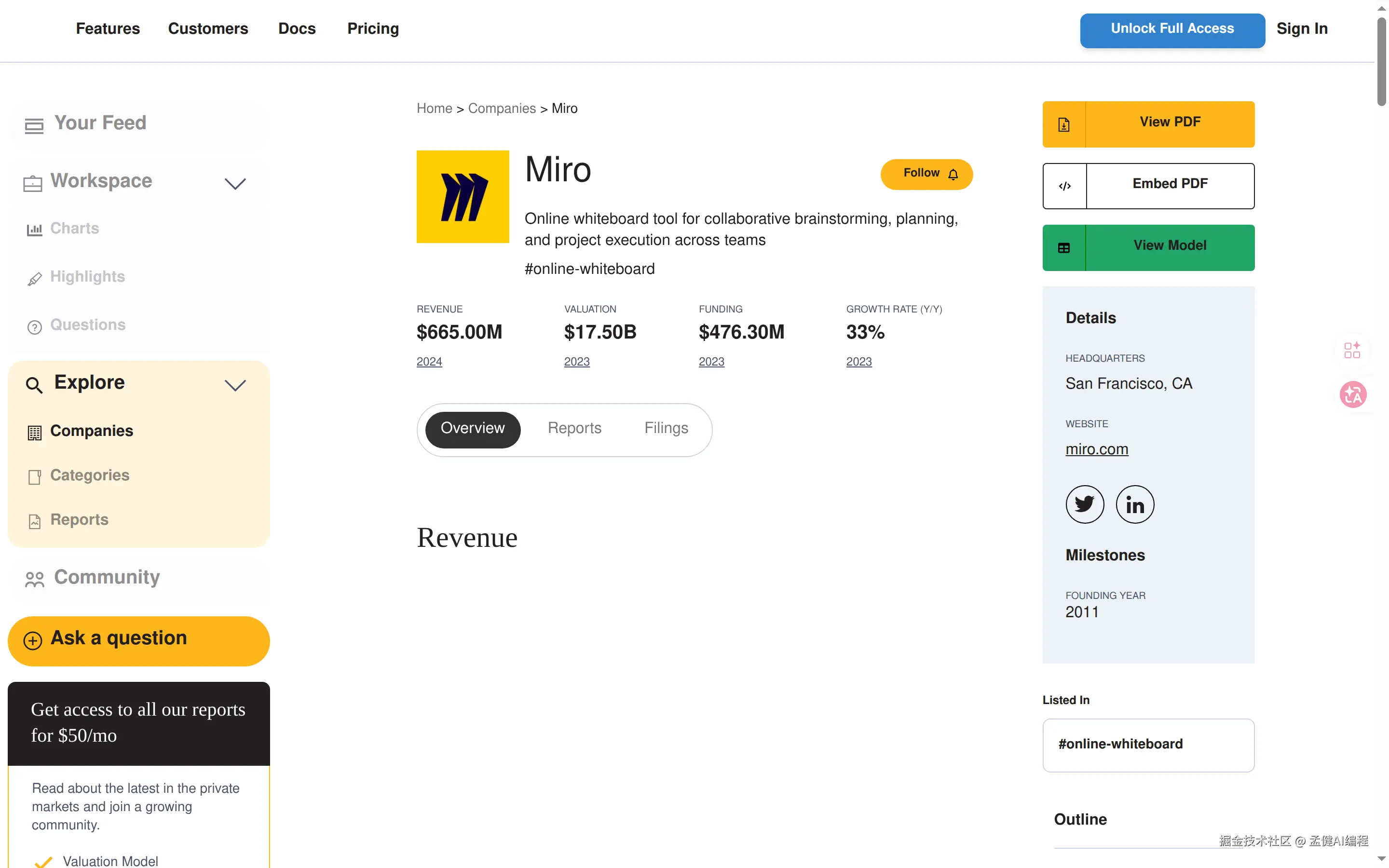Open the Pricing menu item
1389x868 pixels.
(372, 29)
